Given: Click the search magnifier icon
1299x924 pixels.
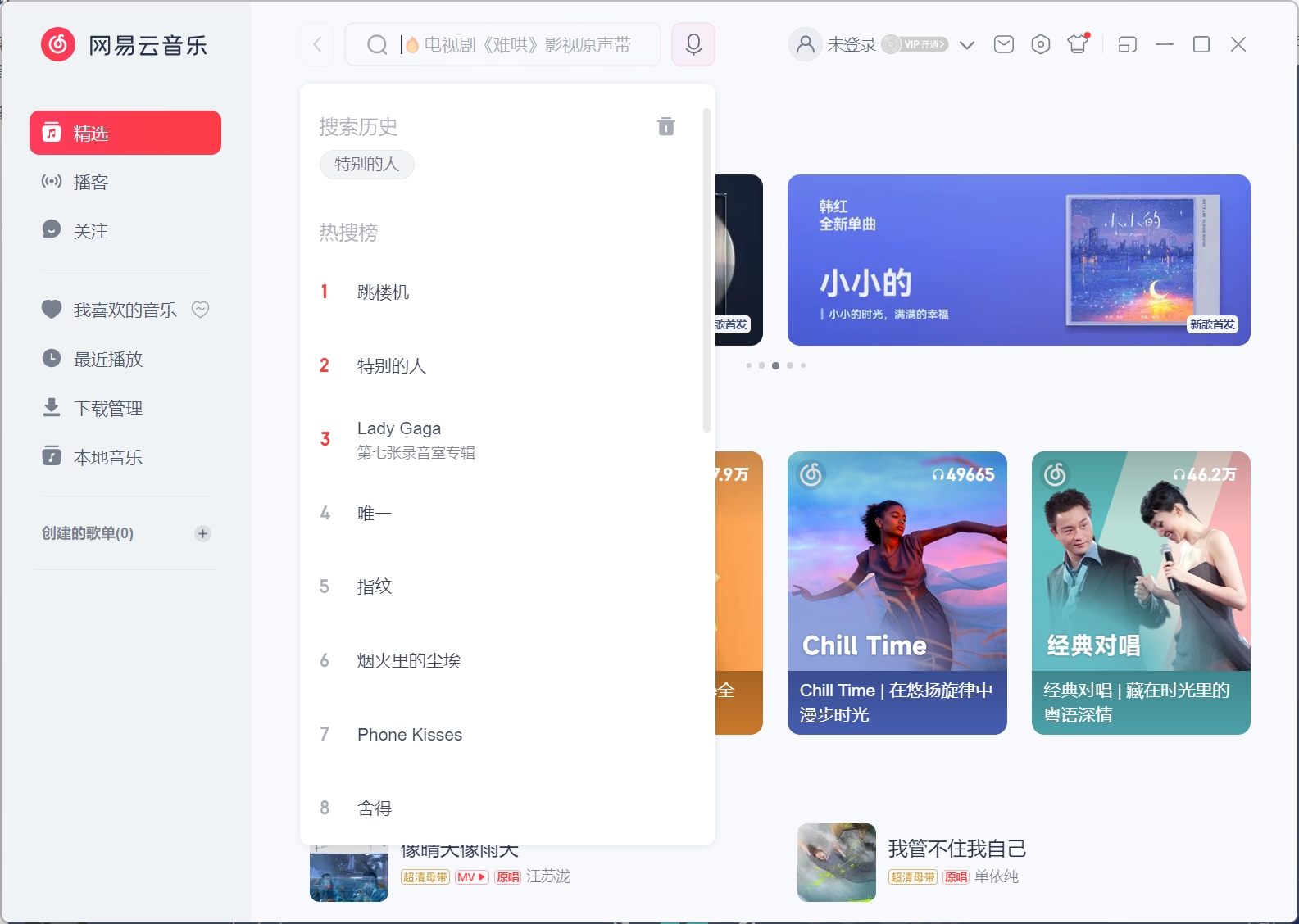Looking at the screenshot, I should 377,44.
